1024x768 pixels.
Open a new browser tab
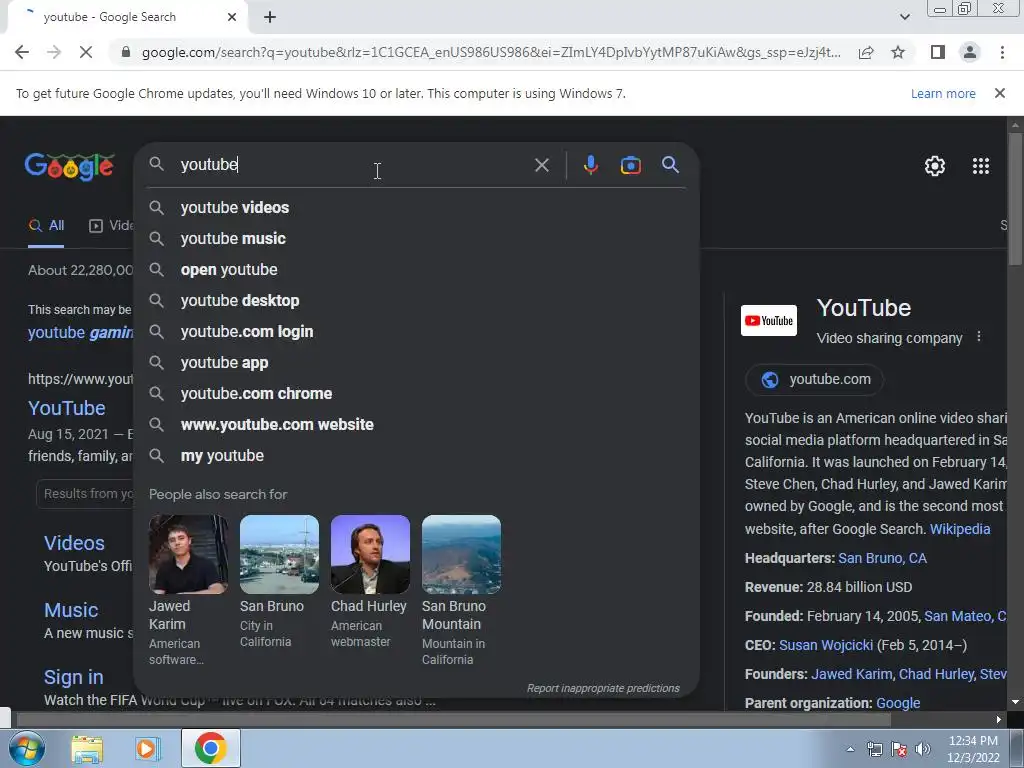pyautogui.click(x=270, y=17)
